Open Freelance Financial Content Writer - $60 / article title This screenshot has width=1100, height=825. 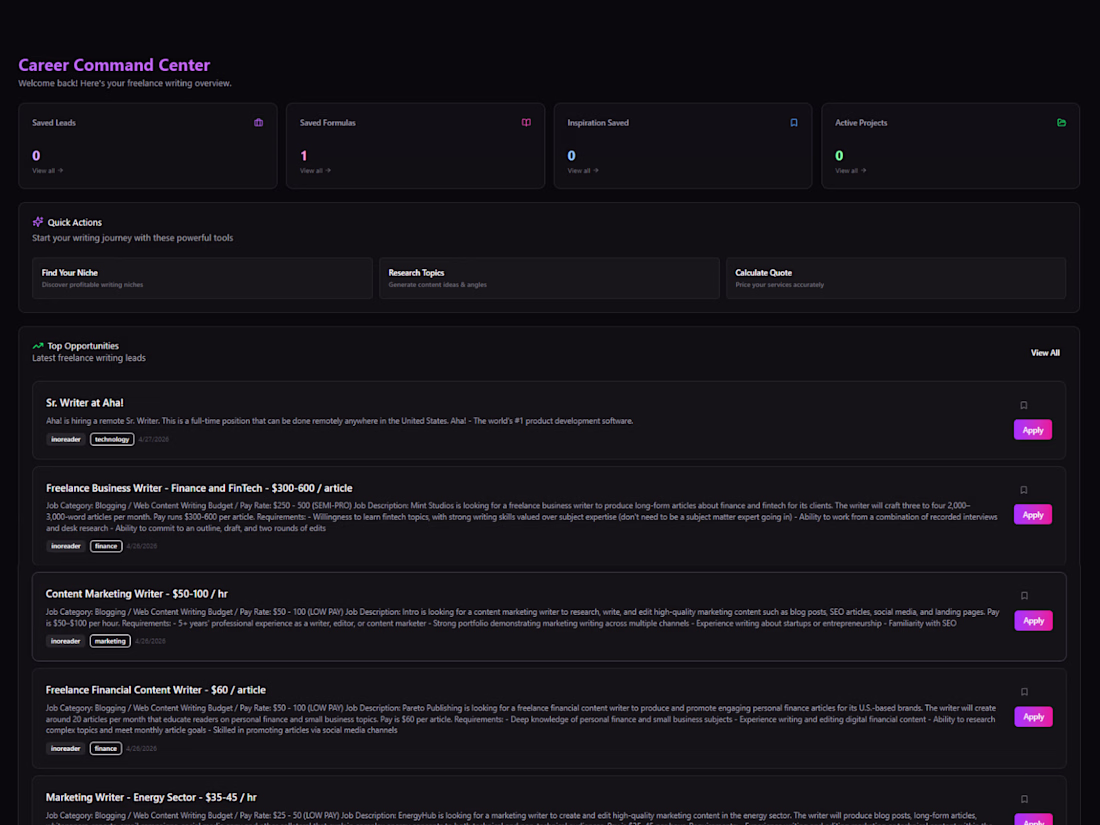156,690
